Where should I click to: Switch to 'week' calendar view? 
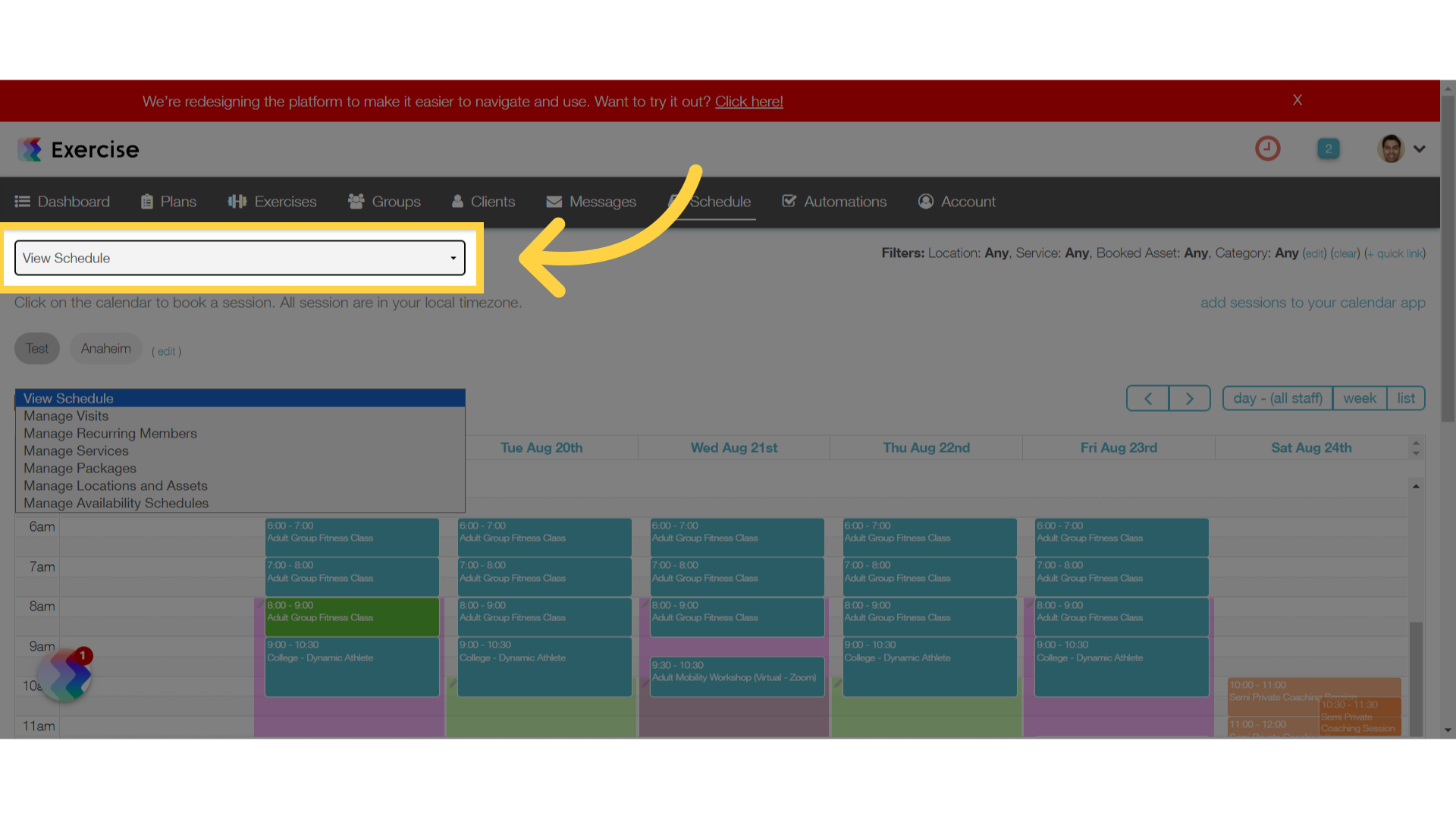tap(1360, 398)
